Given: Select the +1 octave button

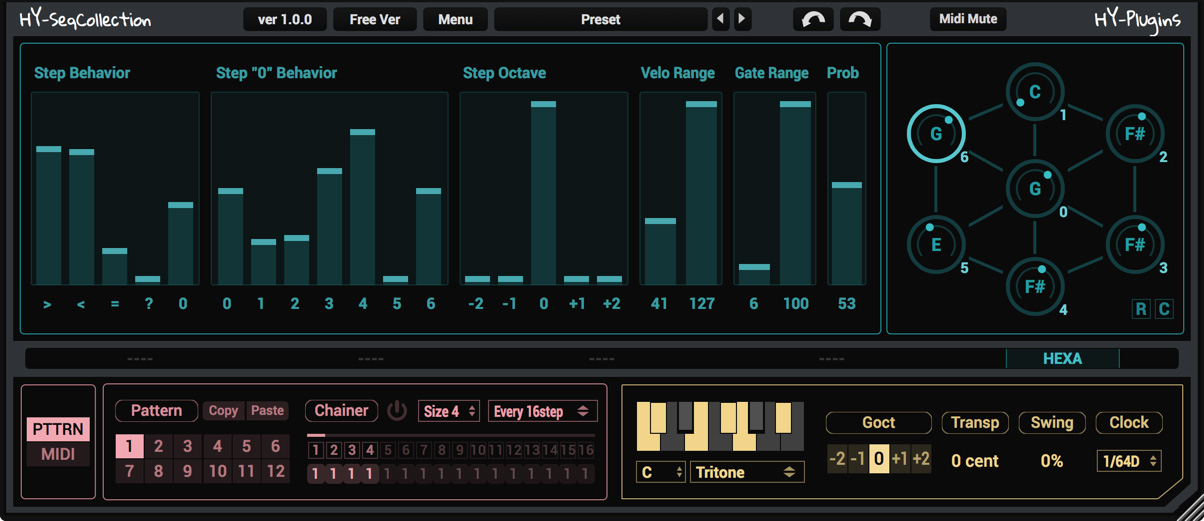Looking at the screenshot, I should click(900, 459).
